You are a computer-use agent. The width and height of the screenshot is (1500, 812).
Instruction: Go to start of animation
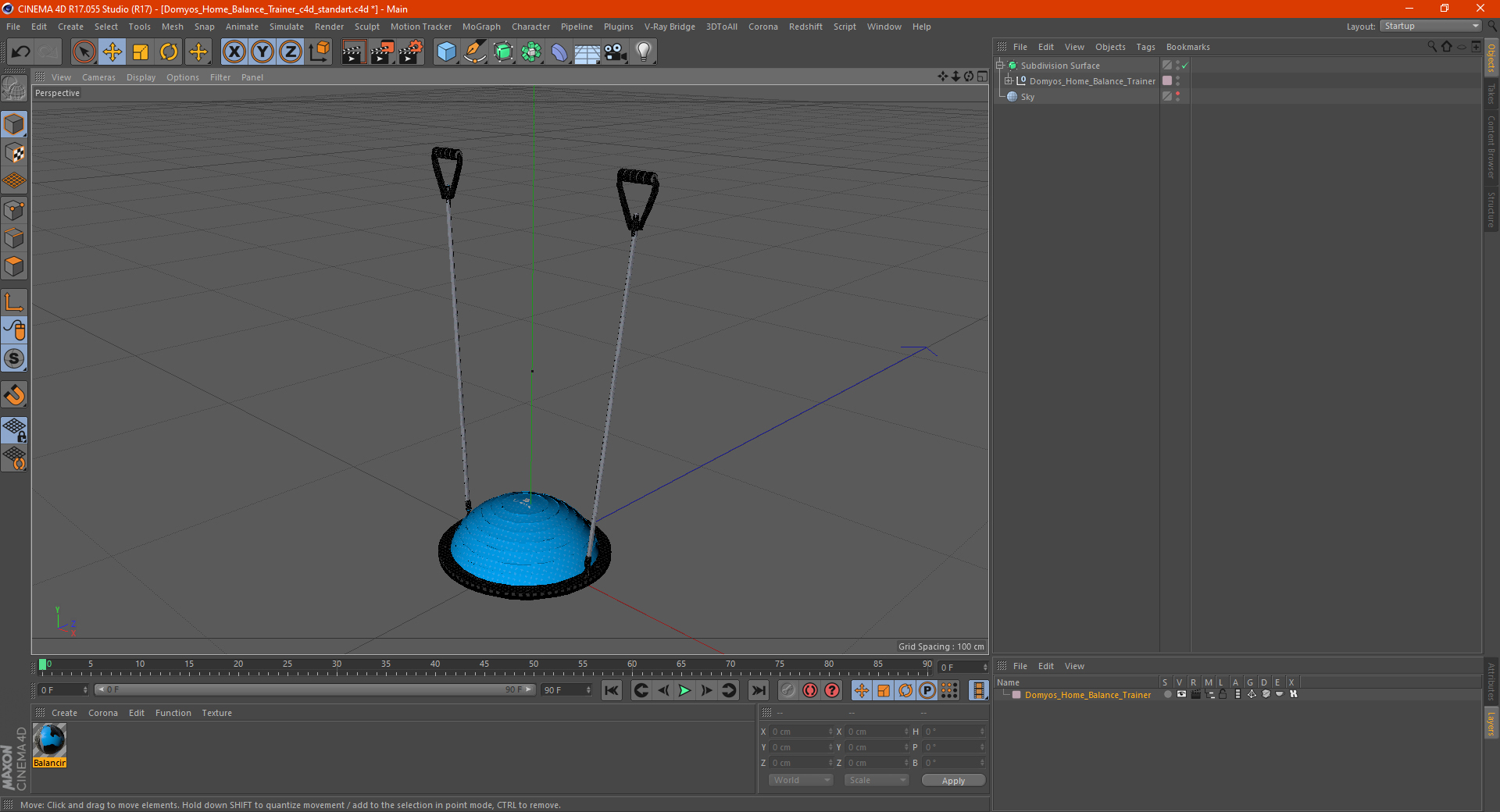point(612,690)
